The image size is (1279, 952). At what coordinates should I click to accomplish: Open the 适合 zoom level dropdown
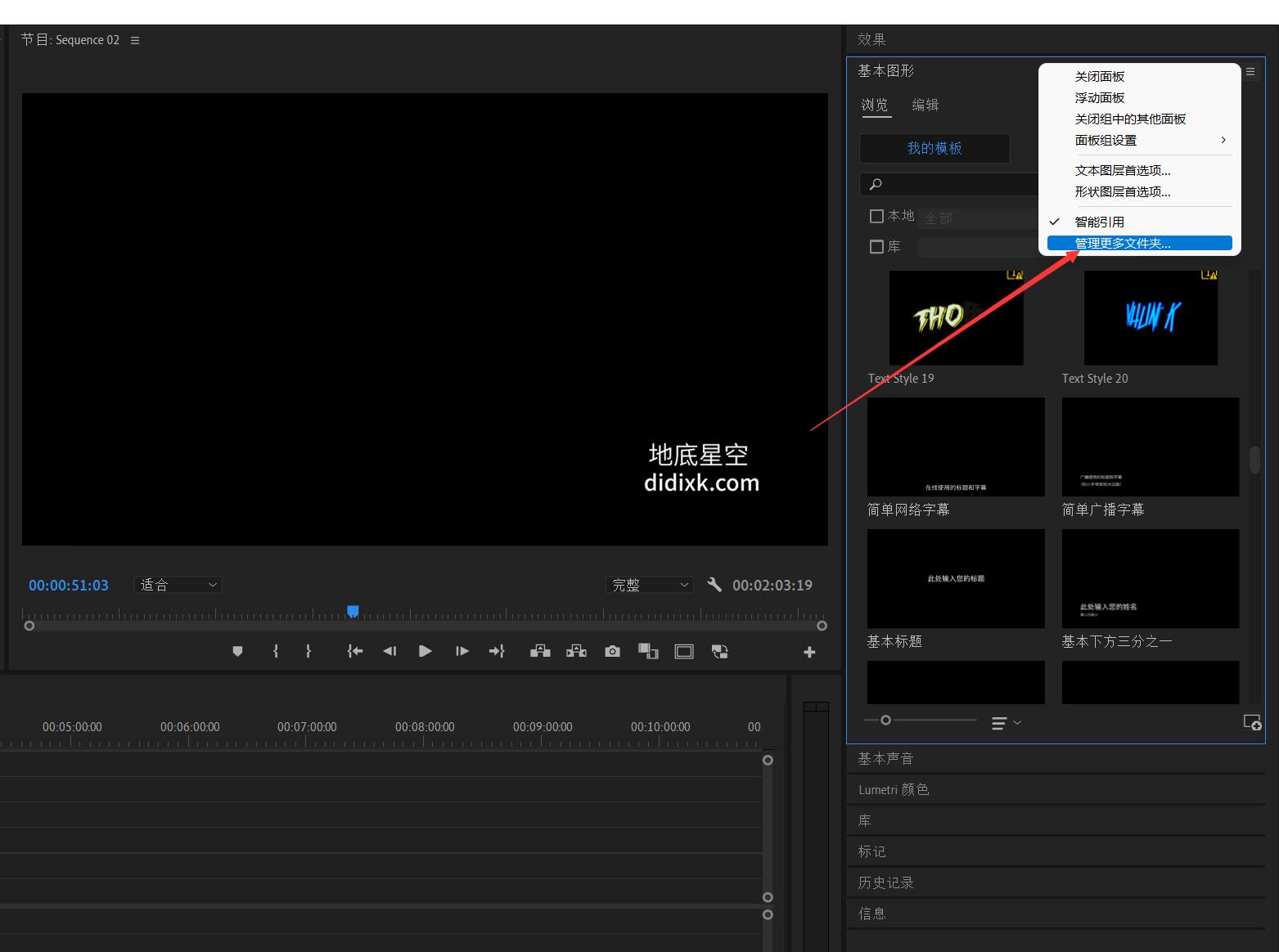point(178,585)
